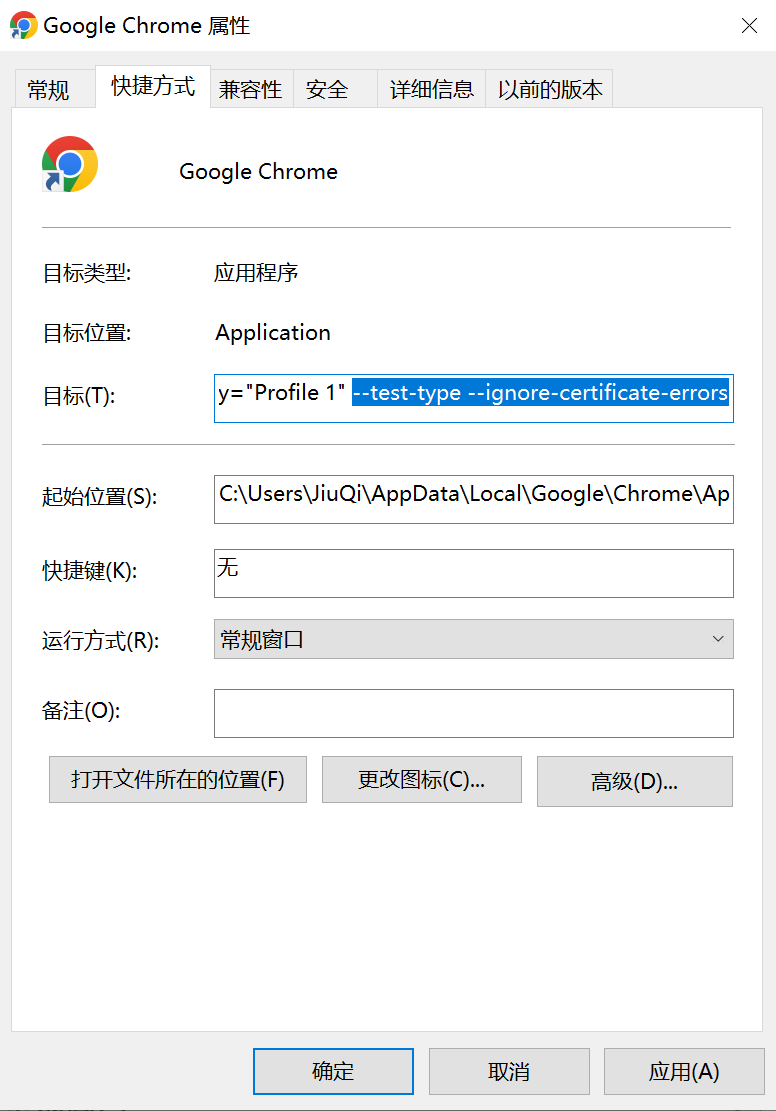Click the 快捷键(K) field showing 无
This screenshot has width=776, height=1111.
coord(473,573)
